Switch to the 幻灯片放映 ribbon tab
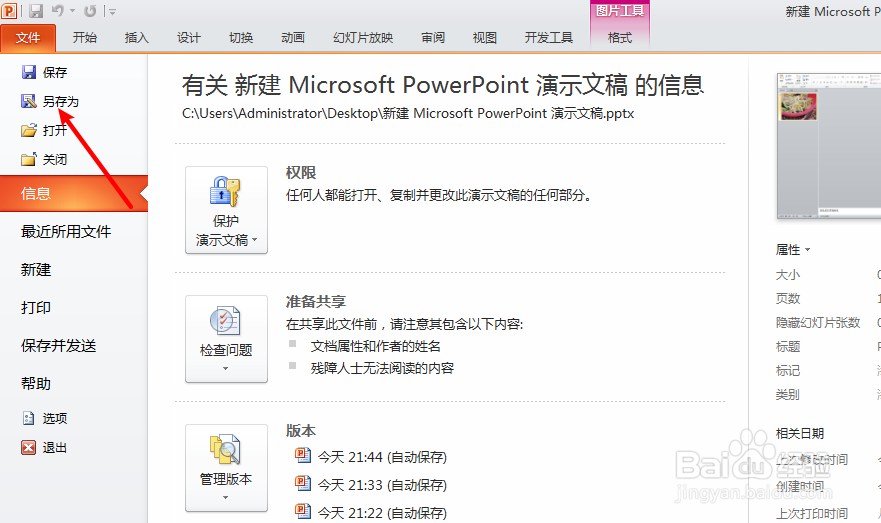 tap(363, 38)
